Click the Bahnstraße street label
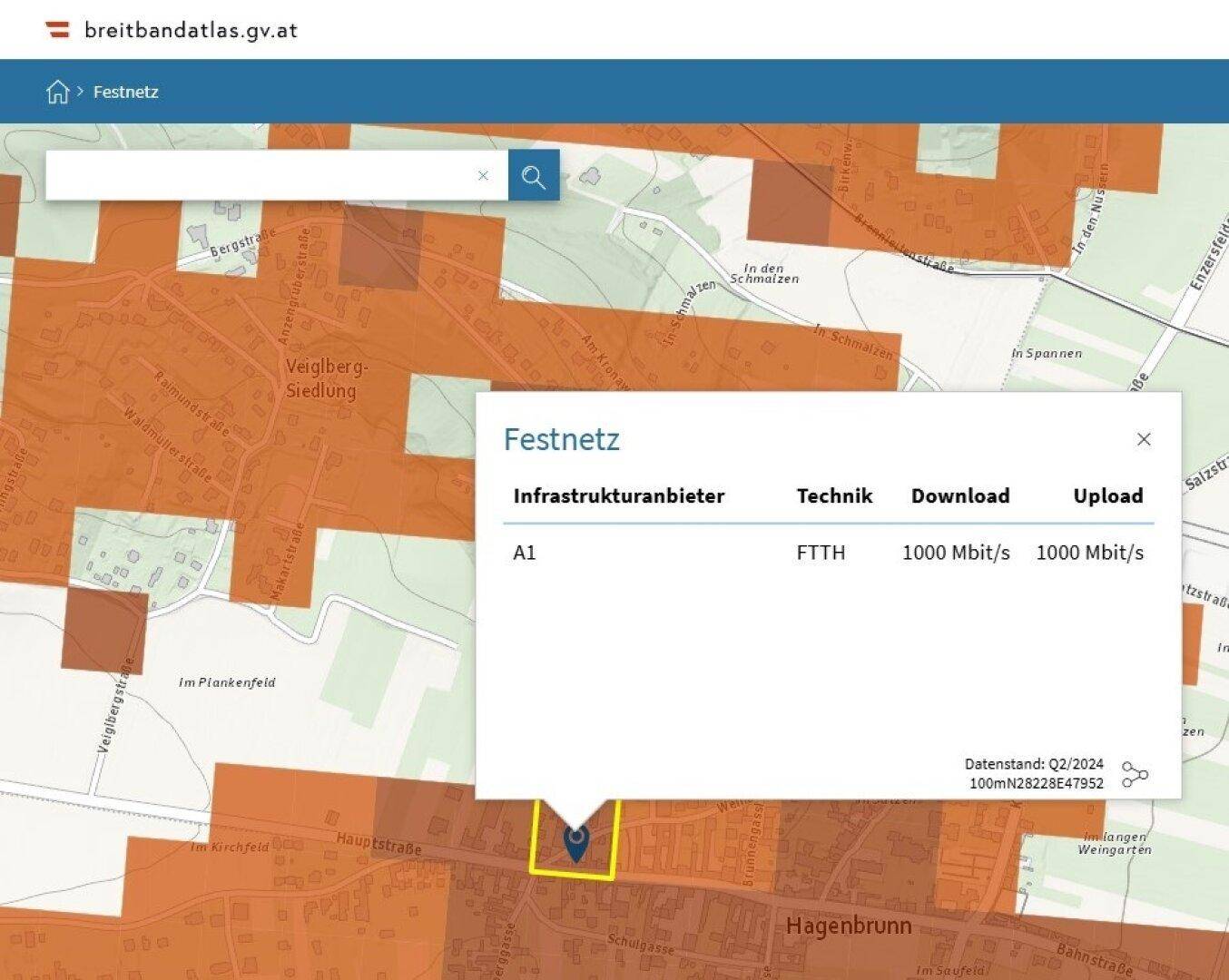The height and width of the screenshot is (980, 1229). pyautogui.click(x=1096, y=961)
